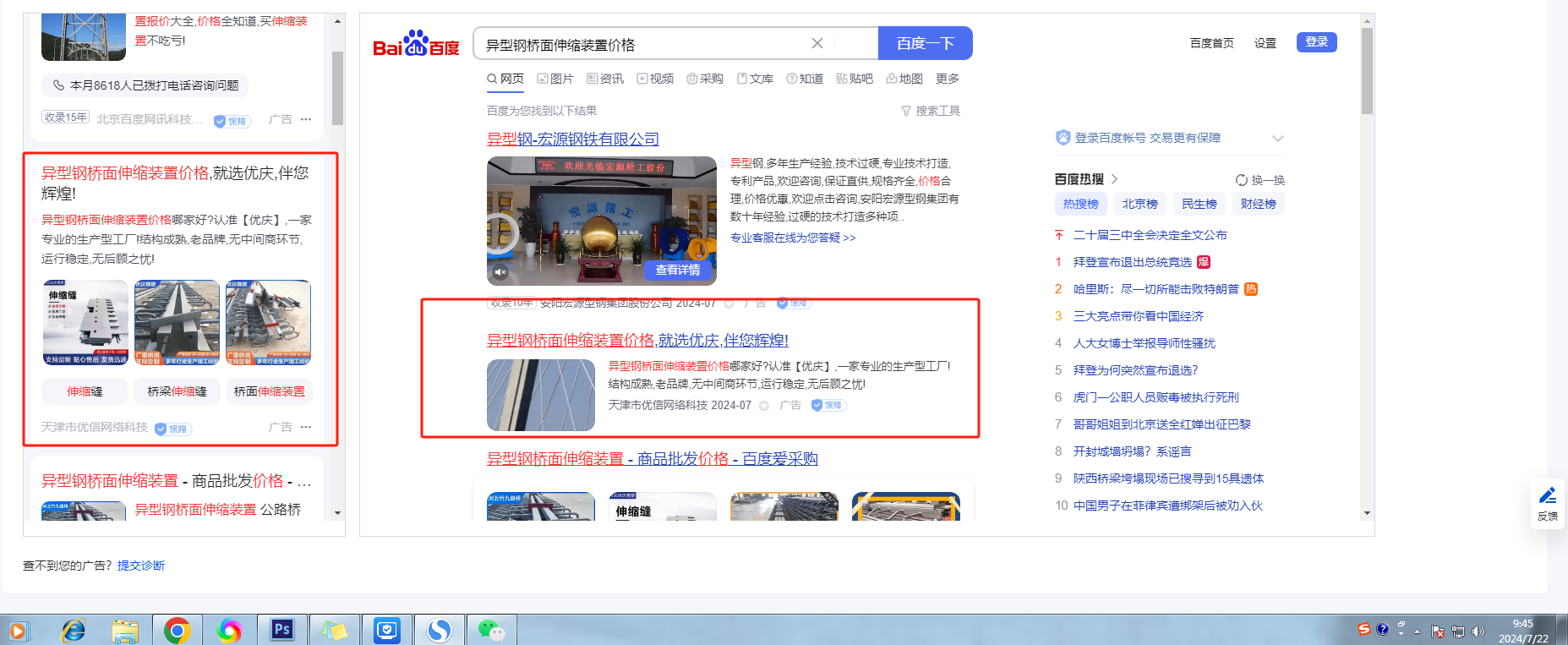Screen dimensions: 1568x645
Task: Switch to the 图片 tab
Action: [x=555, y=79]
